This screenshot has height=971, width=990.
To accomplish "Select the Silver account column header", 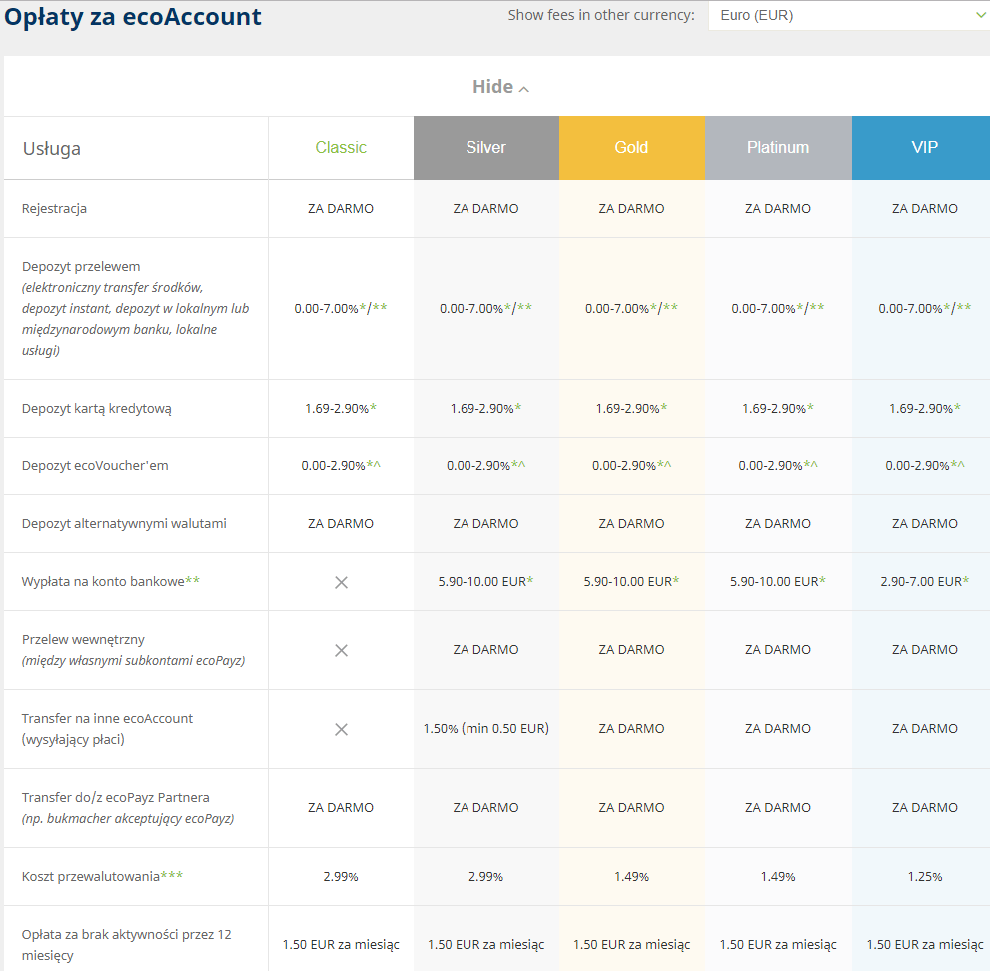I will pyautogui.click(x=486, y=148).
